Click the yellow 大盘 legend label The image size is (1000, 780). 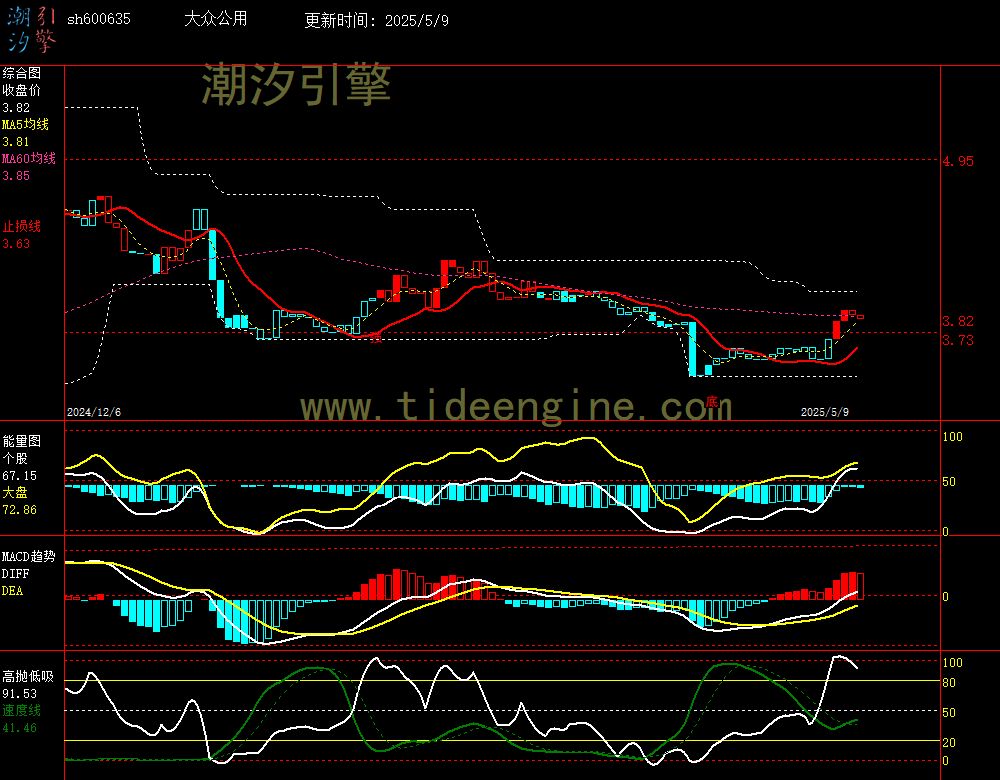15,492
